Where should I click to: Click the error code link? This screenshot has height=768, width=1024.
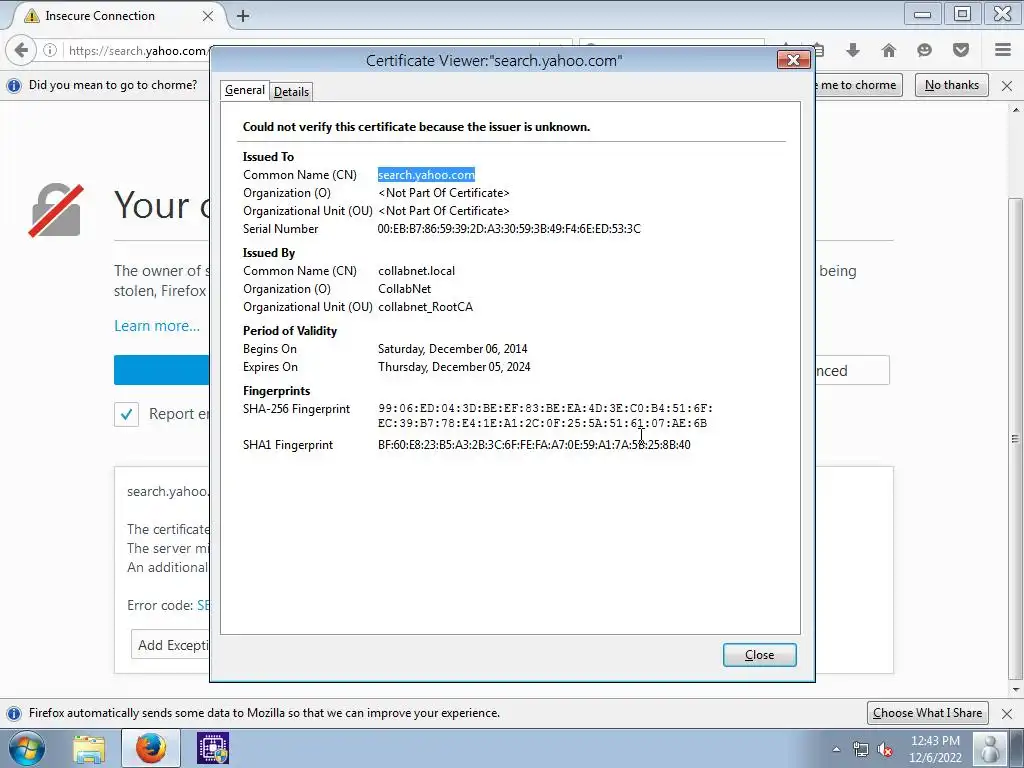pos(203,605)
